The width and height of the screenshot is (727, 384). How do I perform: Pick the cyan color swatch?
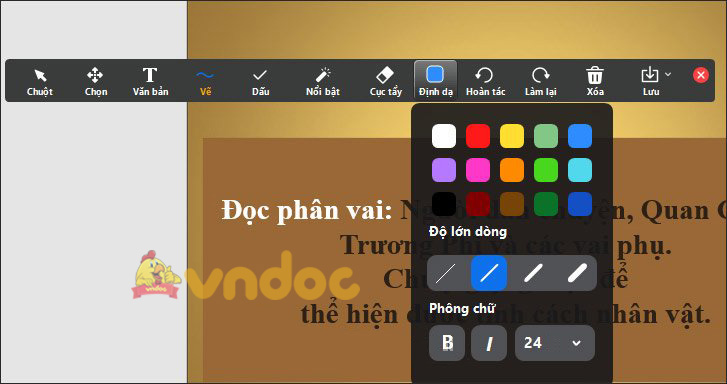point(580,170)
